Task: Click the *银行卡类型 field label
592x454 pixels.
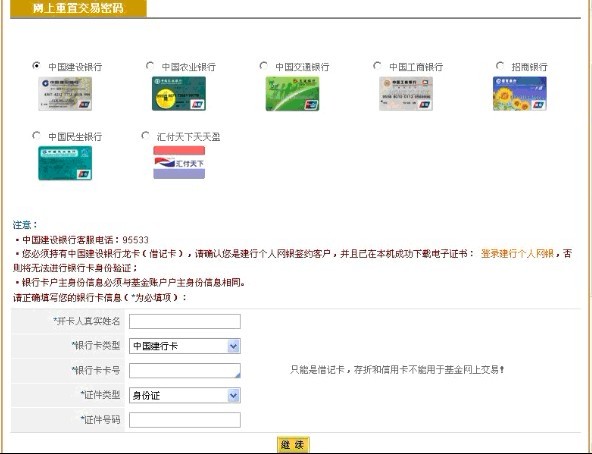Action: pyautogui.click(x=96, y=346)
